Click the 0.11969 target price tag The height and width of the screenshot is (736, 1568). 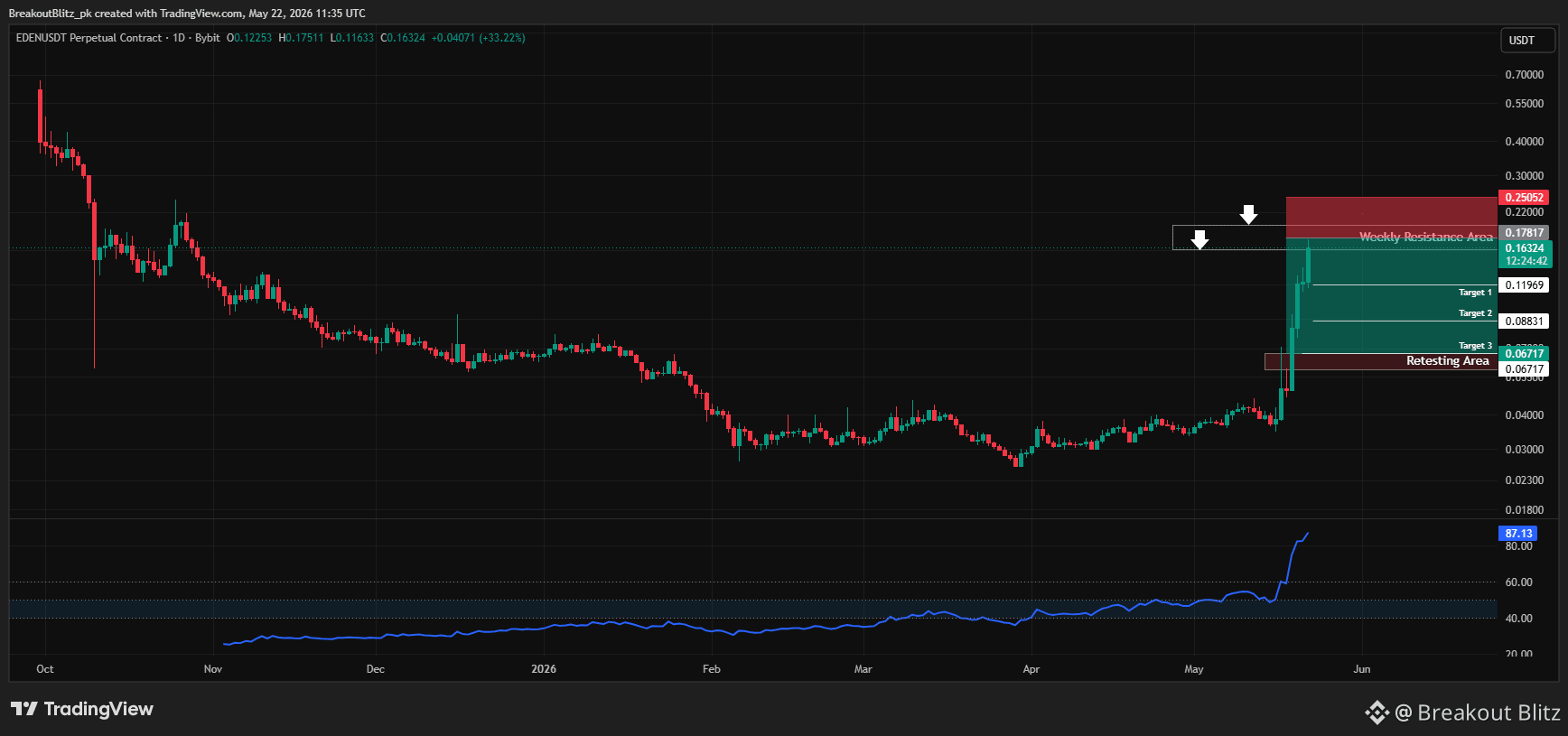tap(1524, 285)
